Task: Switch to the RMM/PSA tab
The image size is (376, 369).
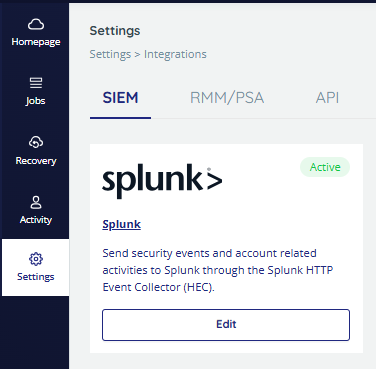Action: [x=227, y=98]
